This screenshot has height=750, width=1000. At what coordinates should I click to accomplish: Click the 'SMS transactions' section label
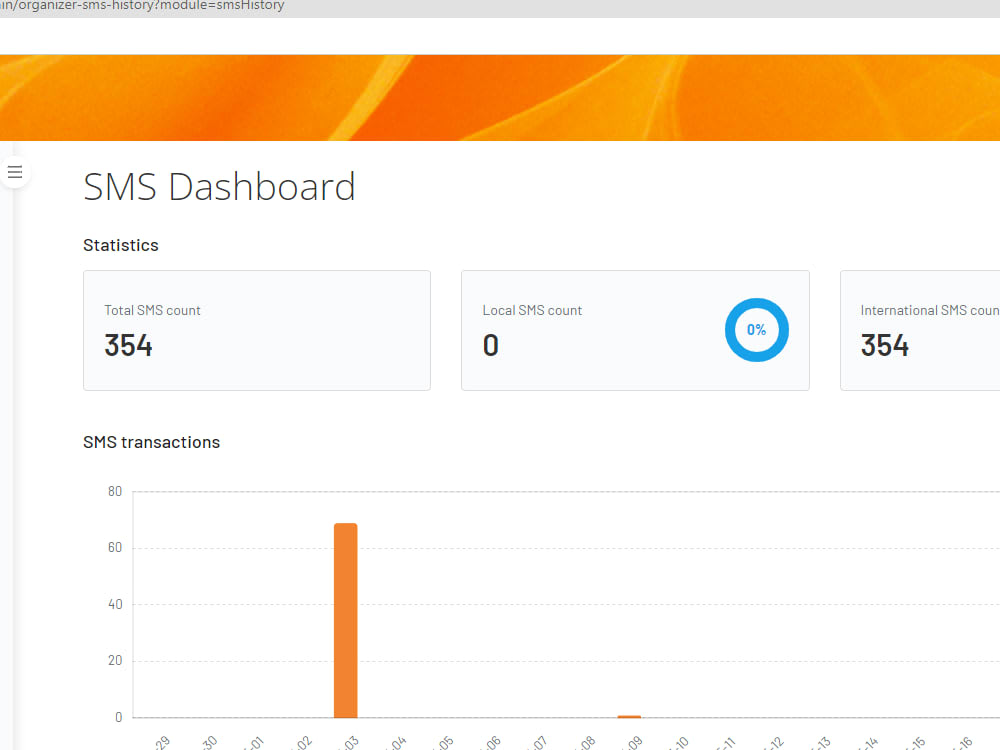[152, 443]
